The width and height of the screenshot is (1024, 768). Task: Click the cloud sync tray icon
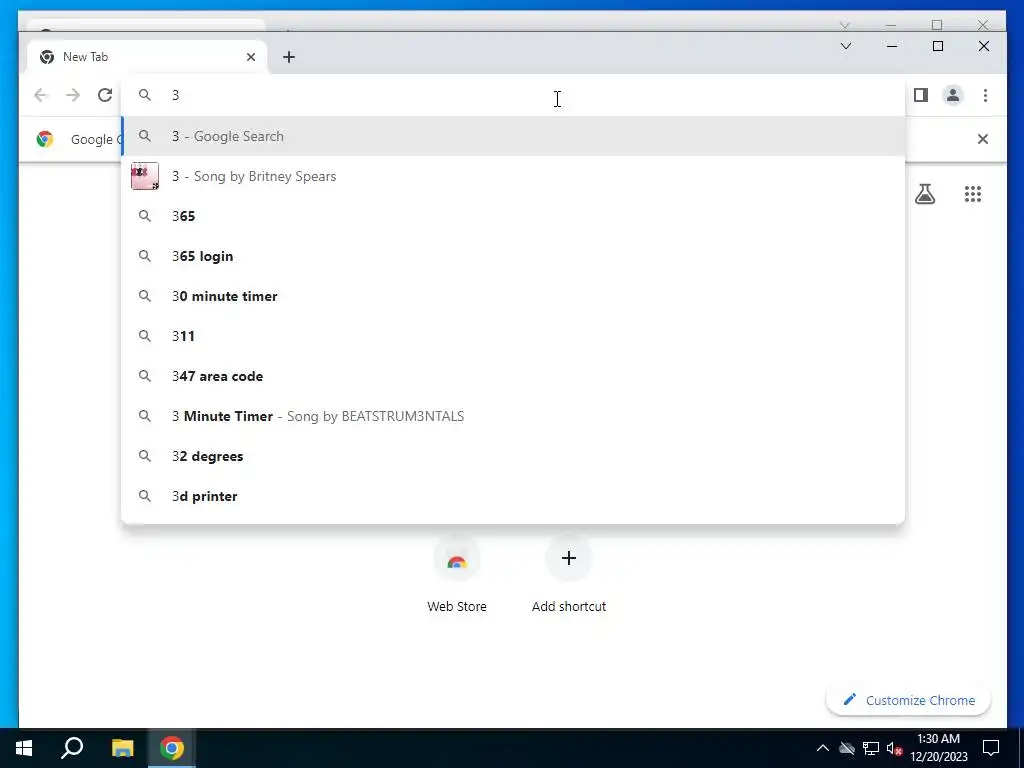tap(847, 748)
